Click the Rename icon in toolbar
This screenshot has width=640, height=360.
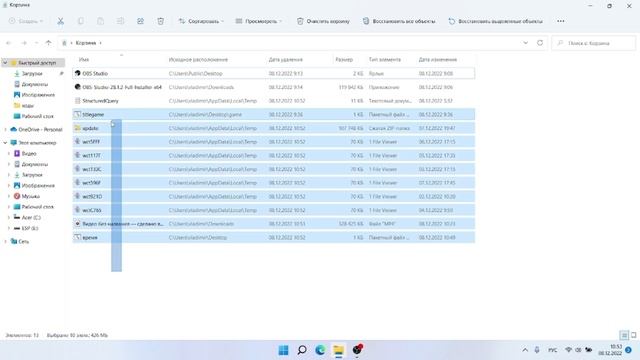(x=120, y=21)
